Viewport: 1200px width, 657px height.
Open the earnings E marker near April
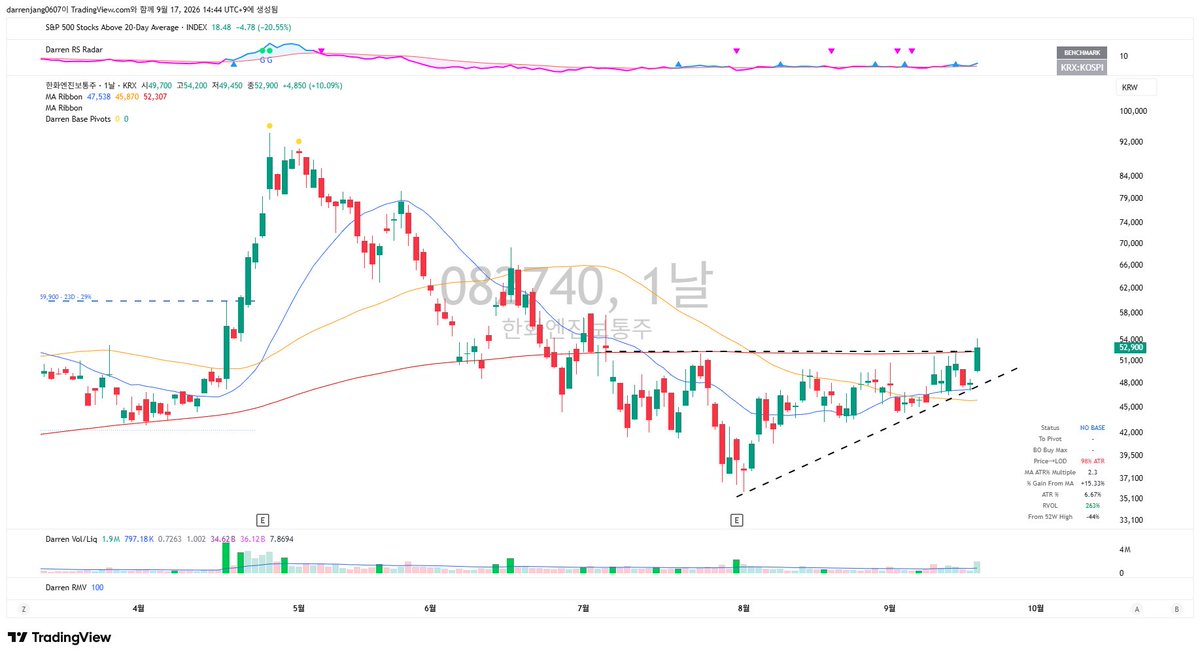[x=262, y=520]
